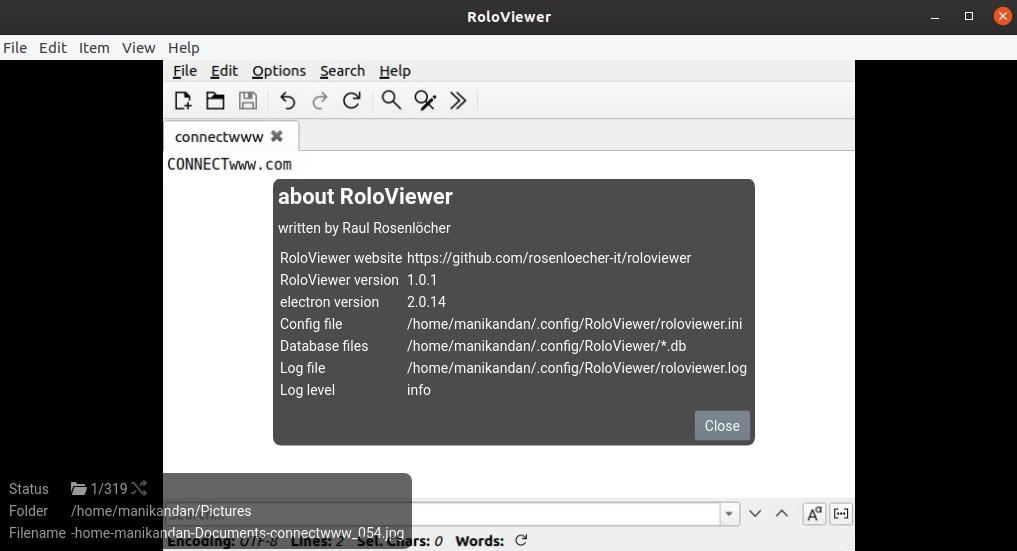Image resolution: width=1017 pixels, height=551 pixels.
Task: Click the RoloViewer github website URL
Action: coord(549,258)
